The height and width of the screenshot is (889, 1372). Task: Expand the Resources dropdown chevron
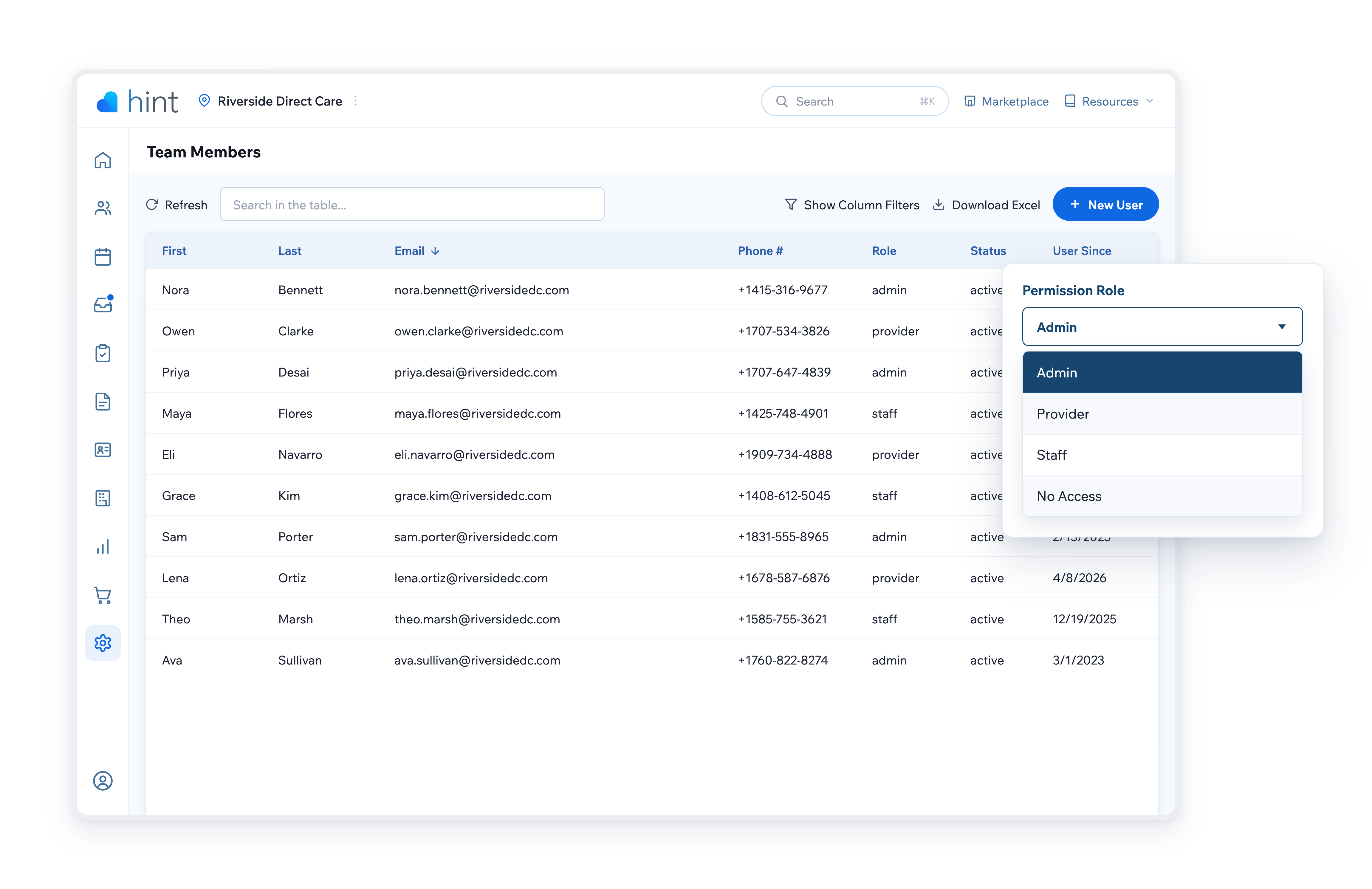pyautogui.click(x=1150, y=101)
